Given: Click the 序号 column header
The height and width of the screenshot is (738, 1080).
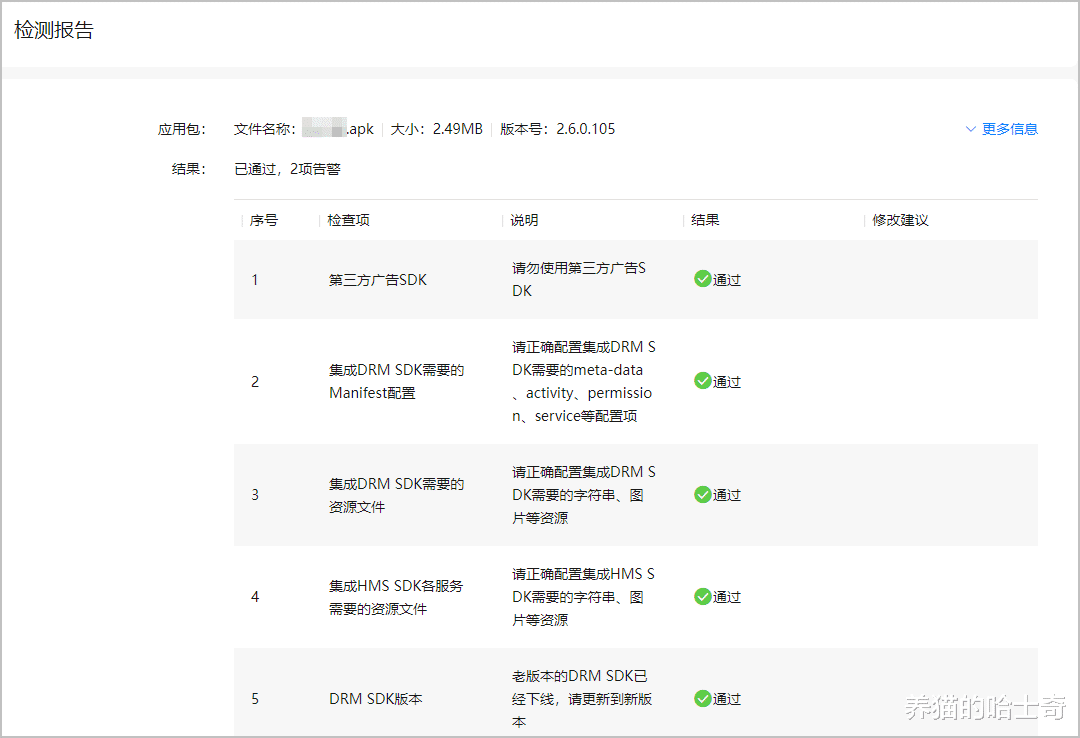Looking at the screenshot, I should 264,220.
